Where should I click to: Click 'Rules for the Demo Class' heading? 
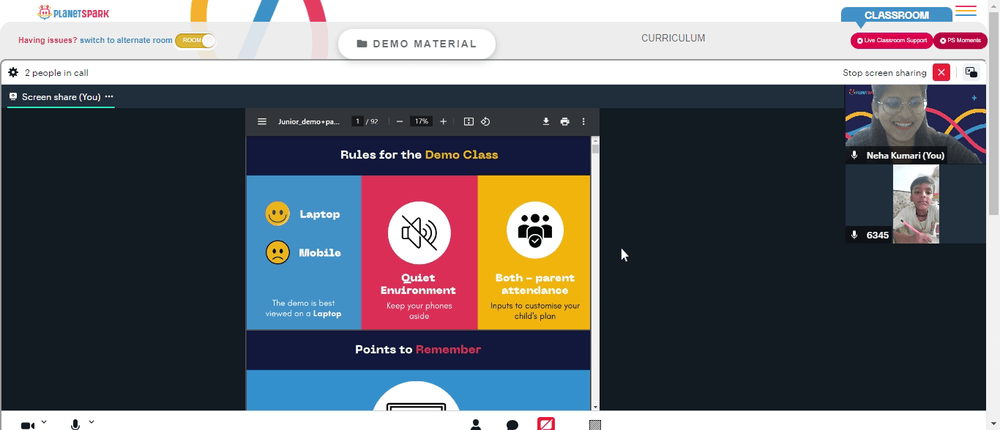(x=419, y=155)
